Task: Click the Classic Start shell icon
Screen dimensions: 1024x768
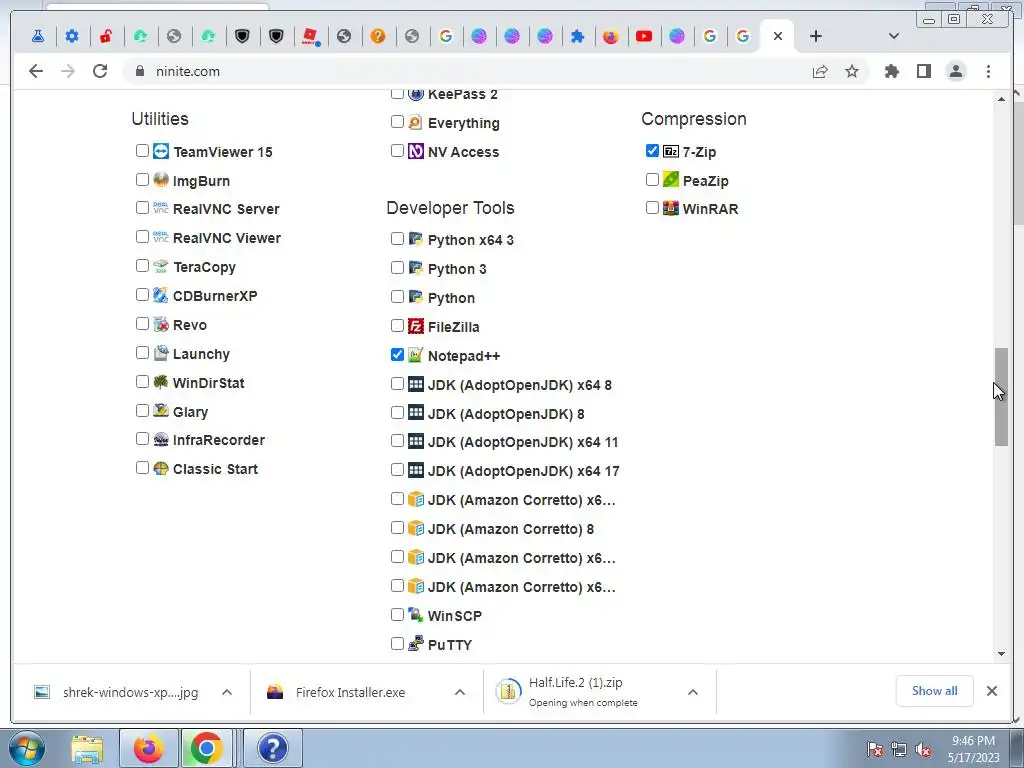Action: [x=161, y=468]
